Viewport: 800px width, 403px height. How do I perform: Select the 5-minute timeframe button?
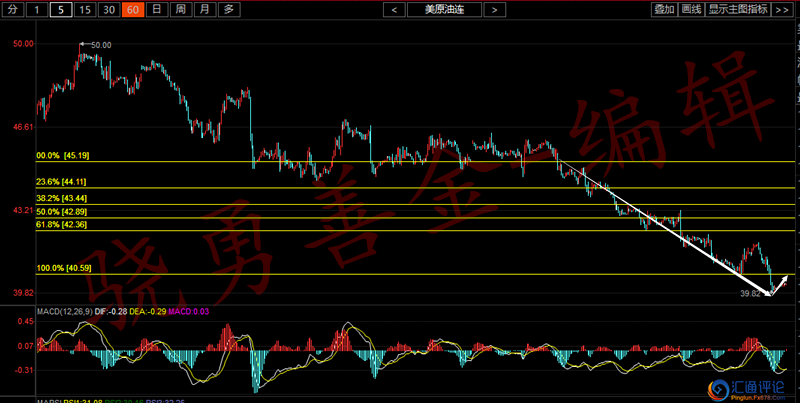tap(61, 9)
